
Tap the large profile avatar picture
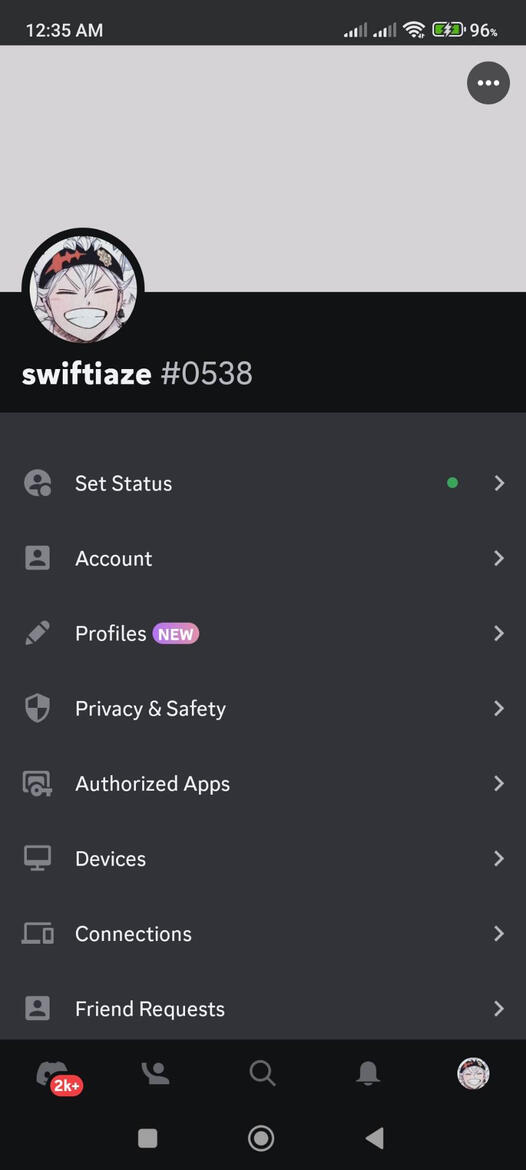[83, 290]
